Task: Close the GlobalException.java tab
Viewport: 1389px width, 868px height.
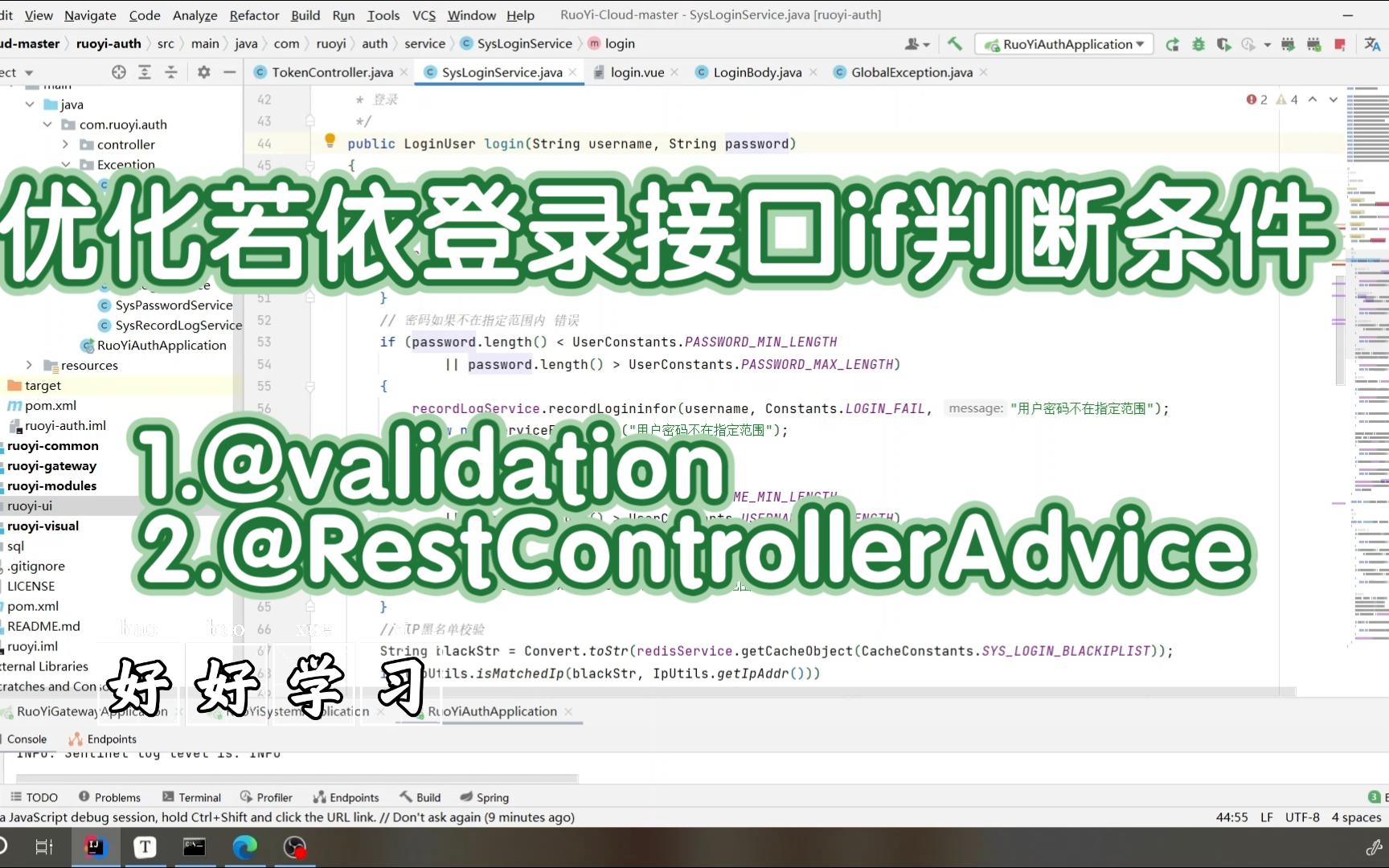Action: click(x=982, y=72)
